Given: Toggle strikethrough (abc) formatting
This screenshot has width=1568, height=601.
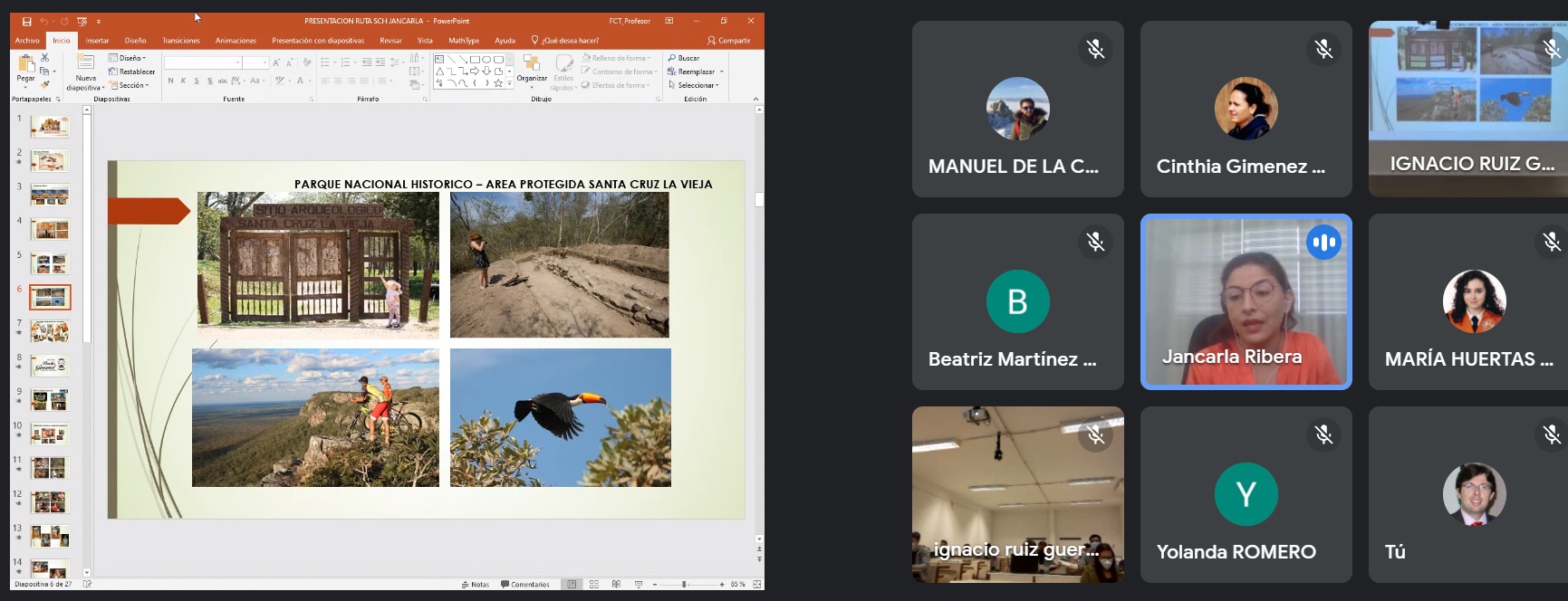Looking at the screenshot, I should pos(223,81).
